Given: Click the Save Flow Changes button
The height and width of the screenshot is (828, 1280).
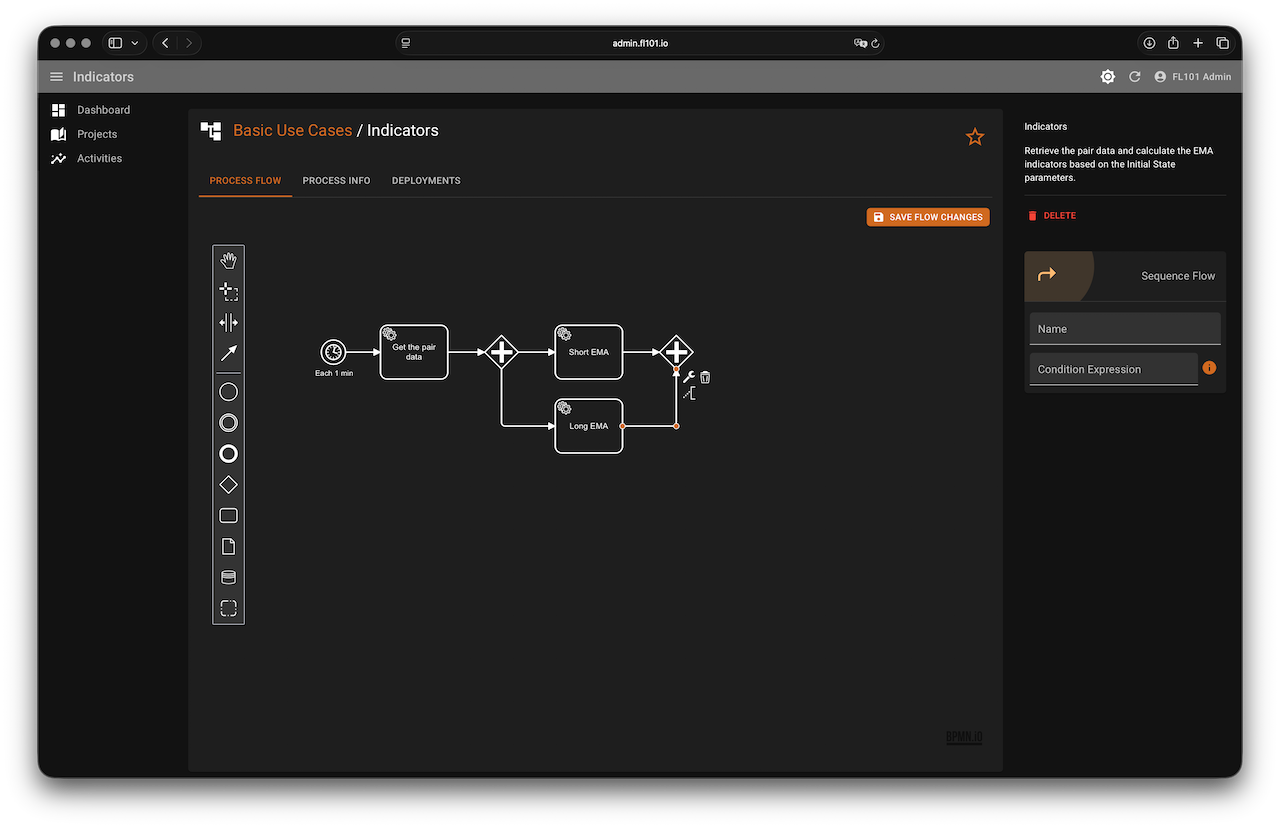Looking at the screenshot, I should 927,217.
